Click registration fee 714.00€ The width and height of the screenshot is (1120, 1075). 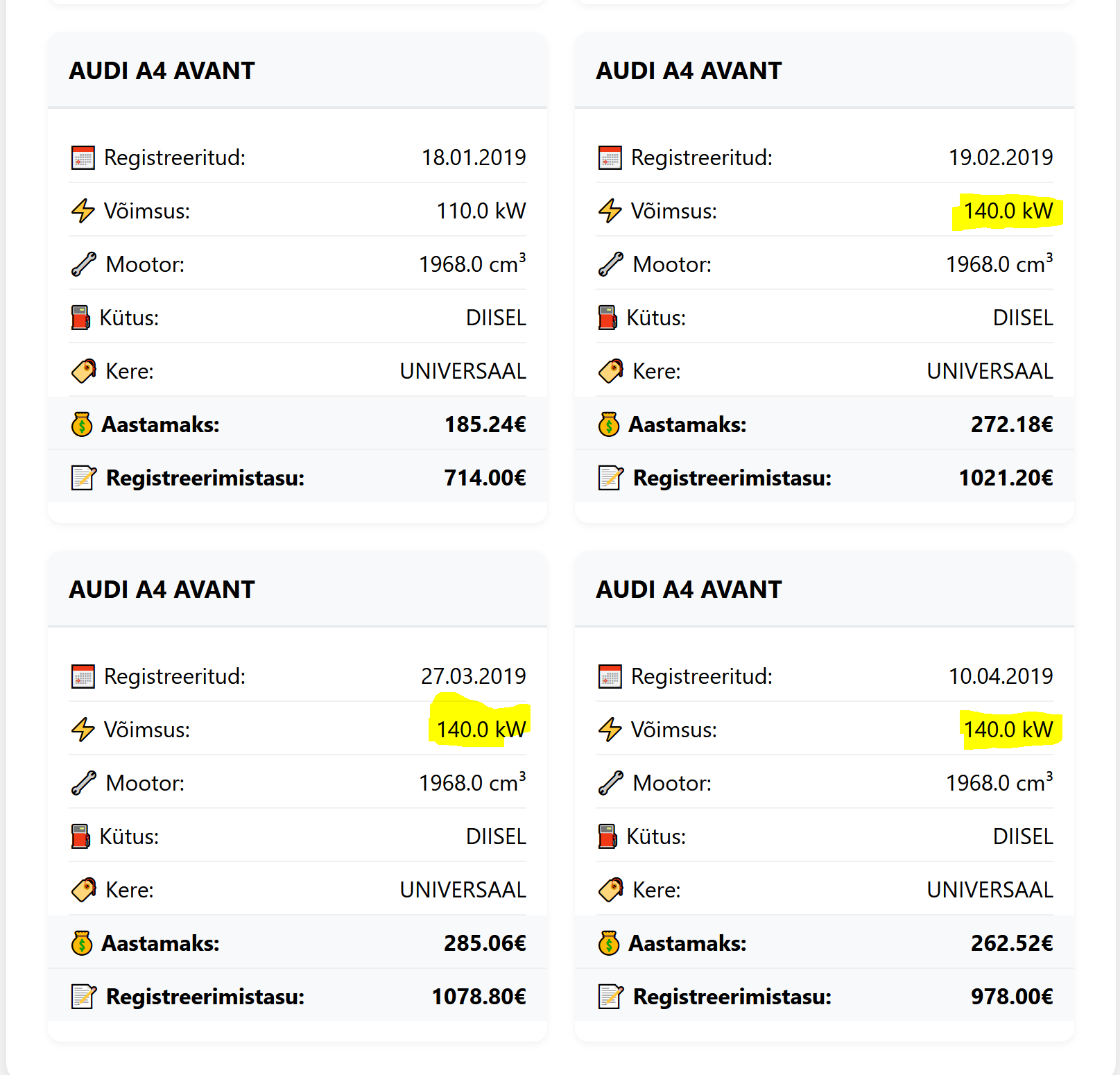click(x=485, y=478)
